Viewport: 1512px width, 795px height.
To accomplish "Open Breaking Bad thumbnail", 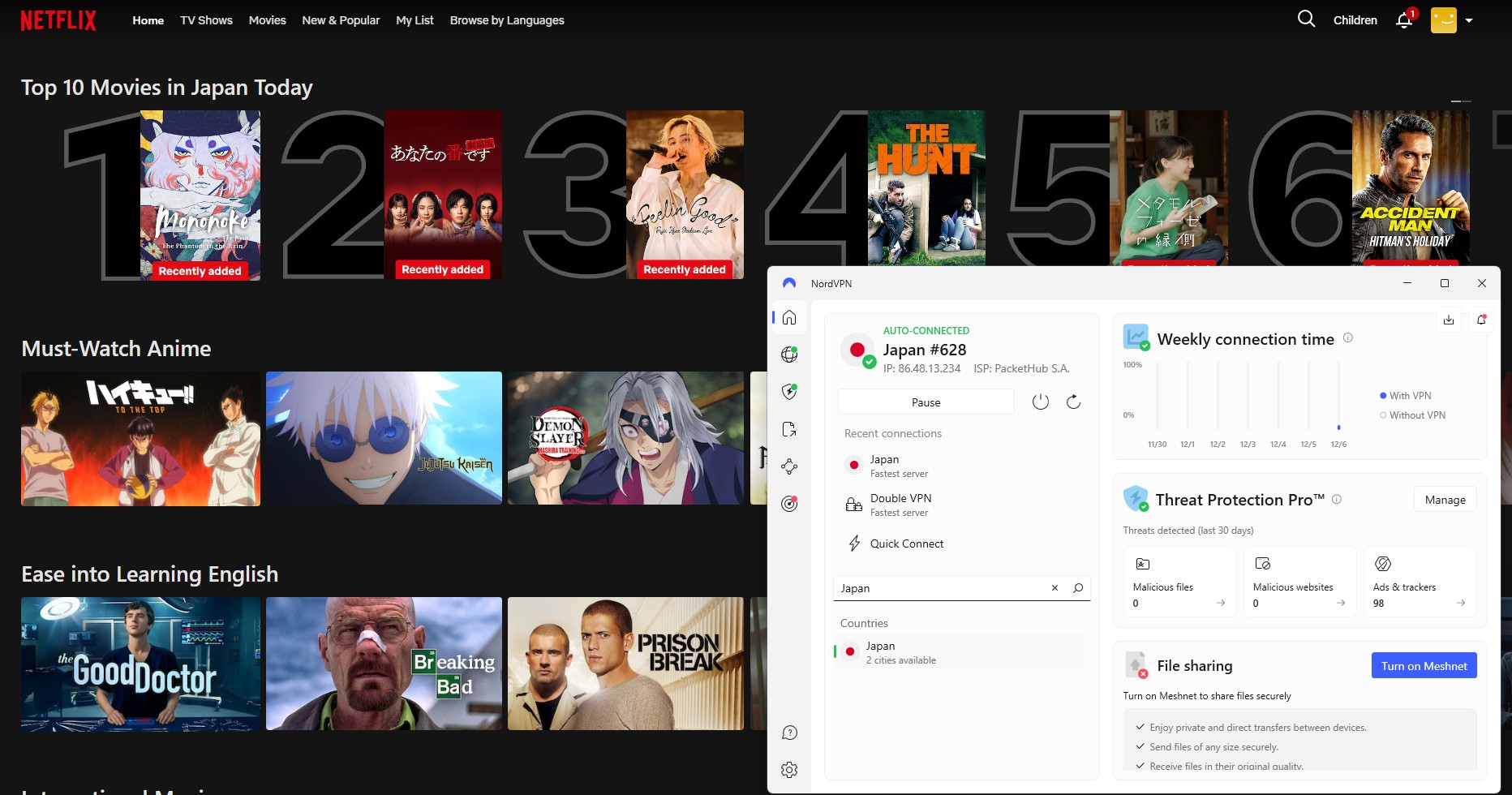I will pos(384,664).
